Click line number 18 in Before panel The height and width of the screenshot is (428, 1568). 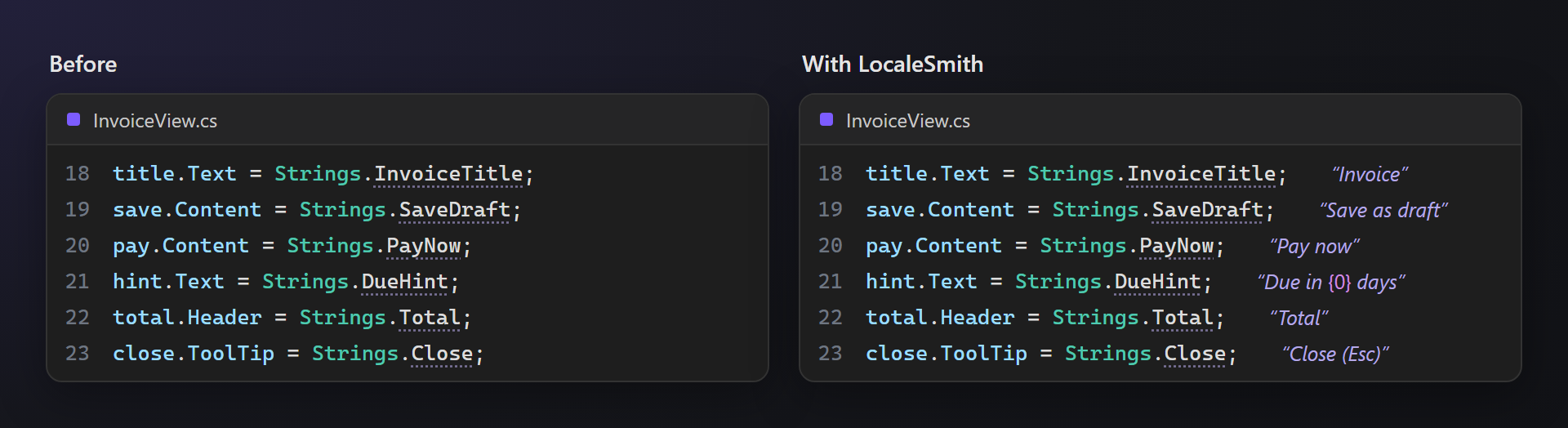pyautogui.click(x=78, y=174)
